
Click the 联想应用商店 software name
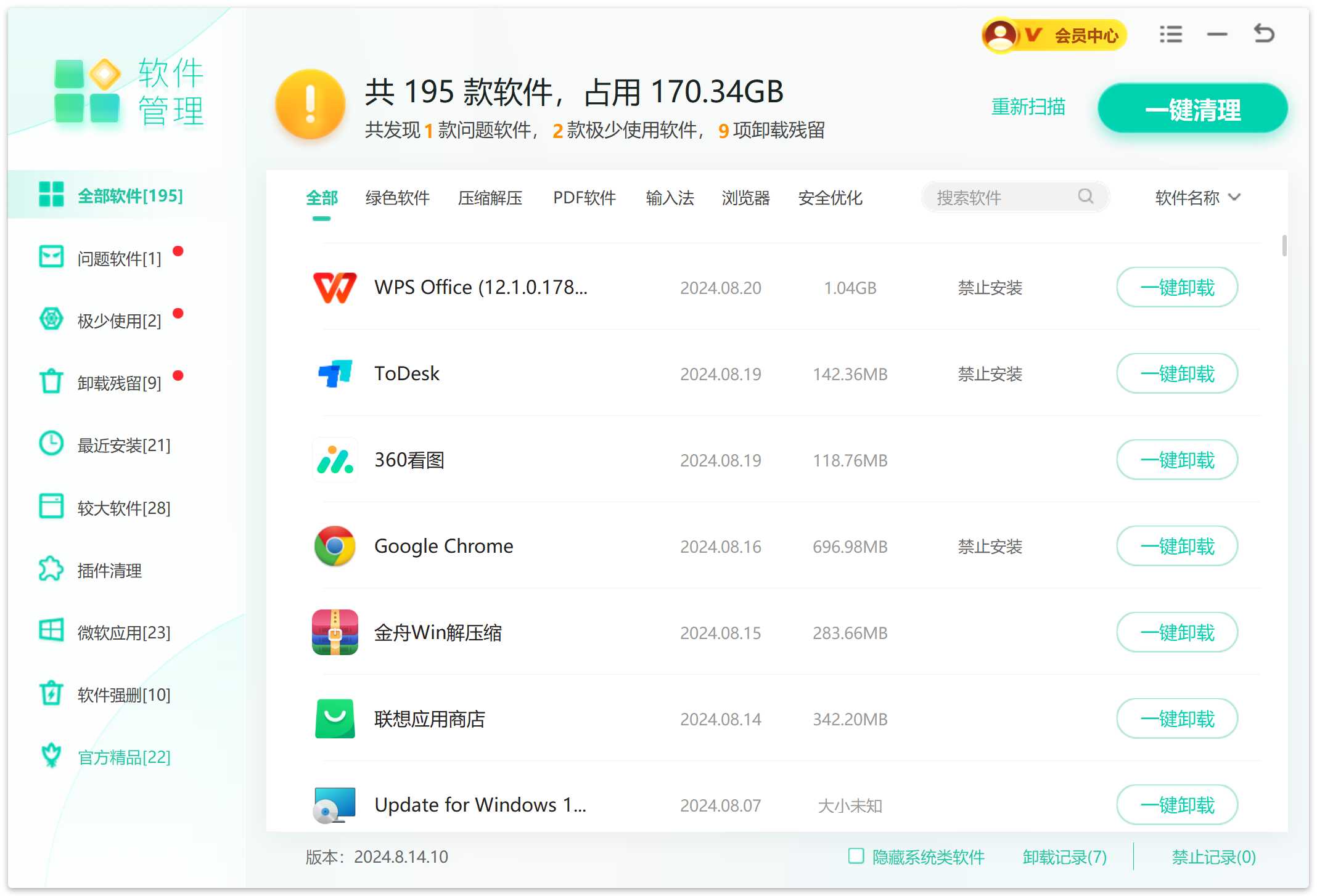[430, 719]
